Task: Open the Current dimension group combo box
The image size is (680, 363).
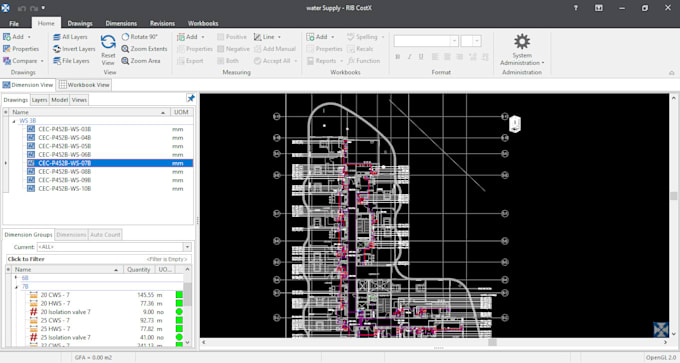Action: pos(114,247)
